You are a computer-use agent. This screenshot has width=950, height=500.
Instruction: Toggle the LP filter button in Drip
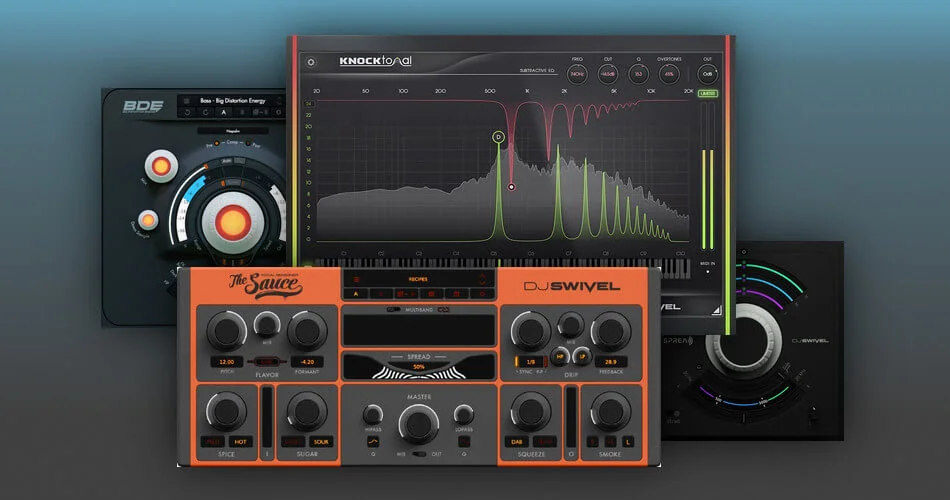[582, 356]
